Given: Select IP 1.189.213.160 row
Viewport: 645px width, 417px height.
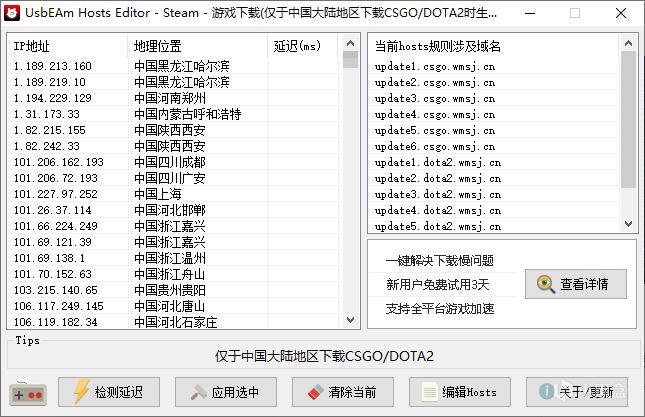Looking at the screenshot, I should 175,66.
